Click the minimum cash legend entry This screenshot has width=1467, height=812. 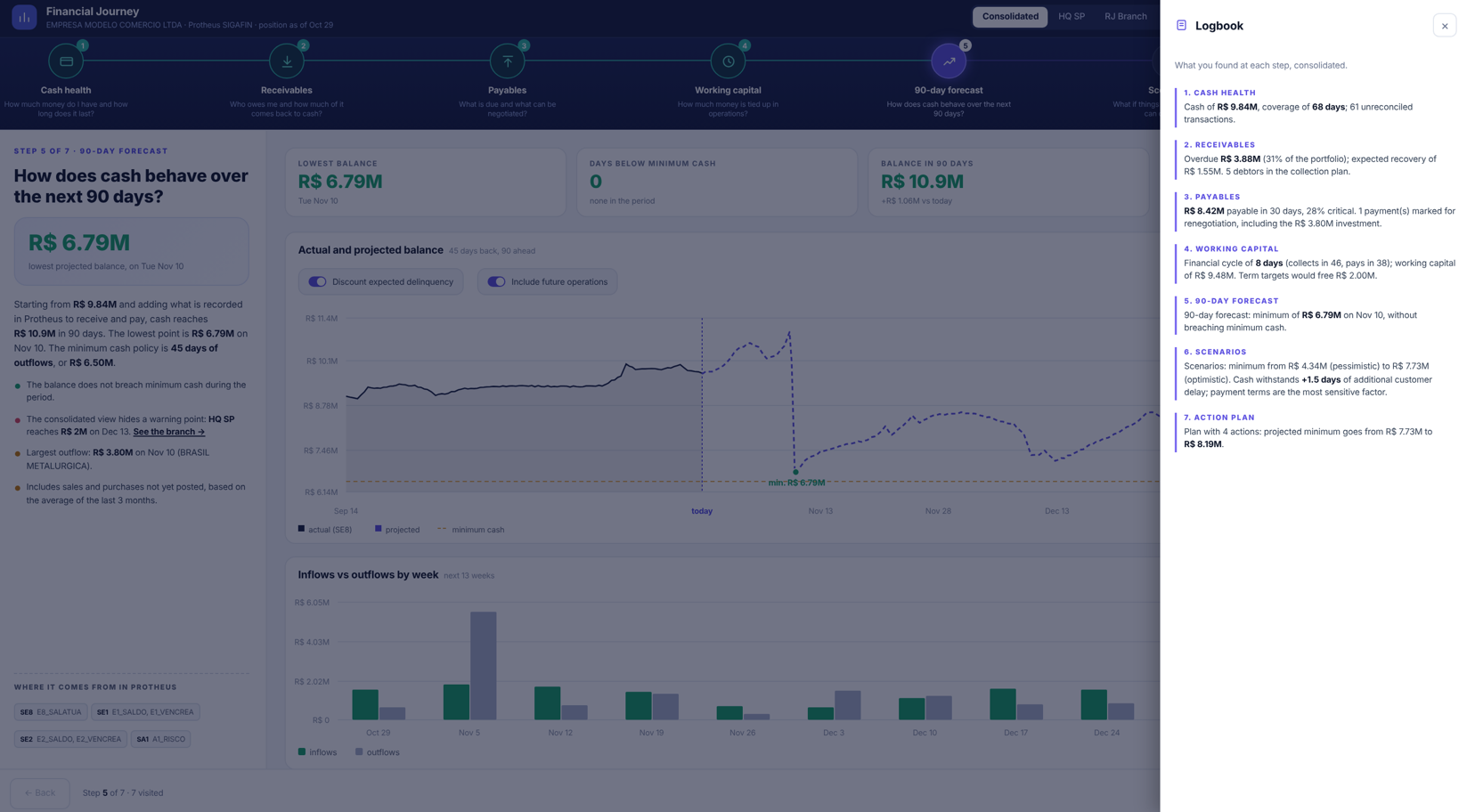tap(470, 530)
